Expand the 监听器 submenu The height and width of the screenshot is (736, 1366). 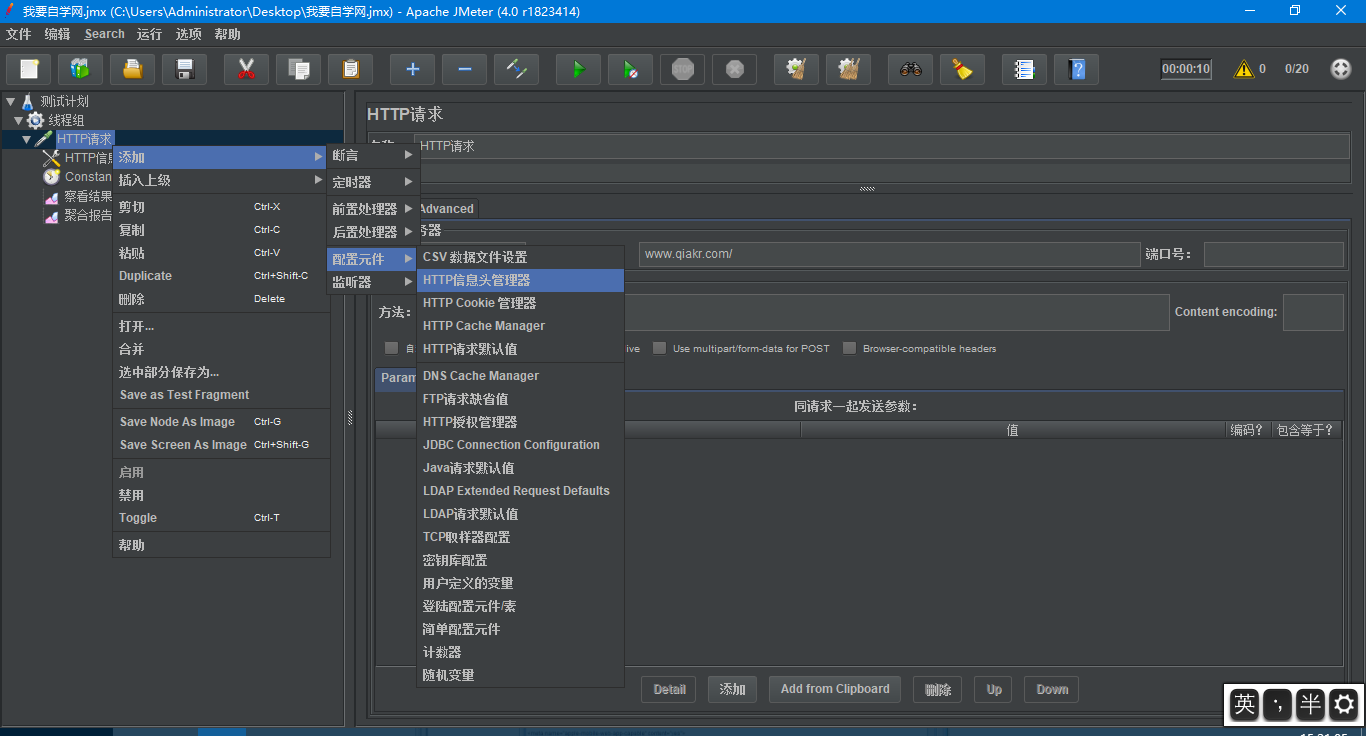point(373,282)
